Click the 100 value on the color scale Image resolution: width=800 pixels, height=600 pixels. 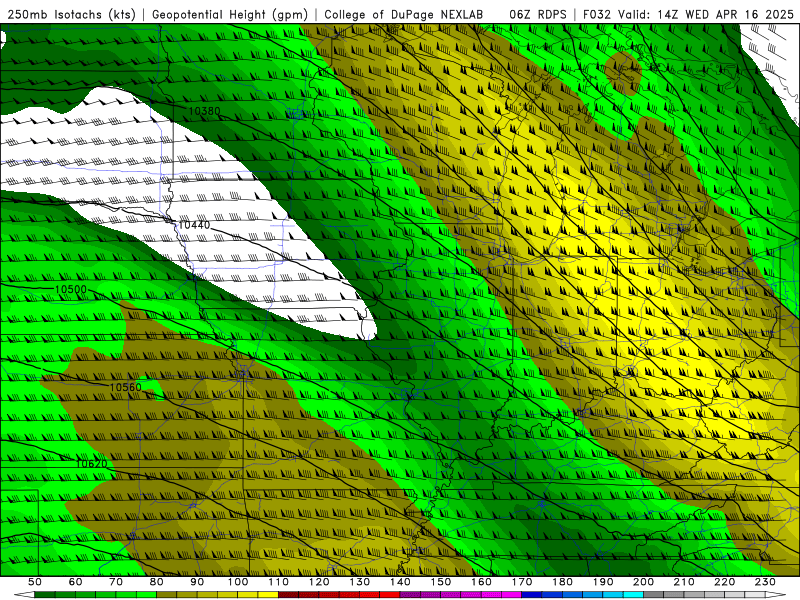(238, 582)
